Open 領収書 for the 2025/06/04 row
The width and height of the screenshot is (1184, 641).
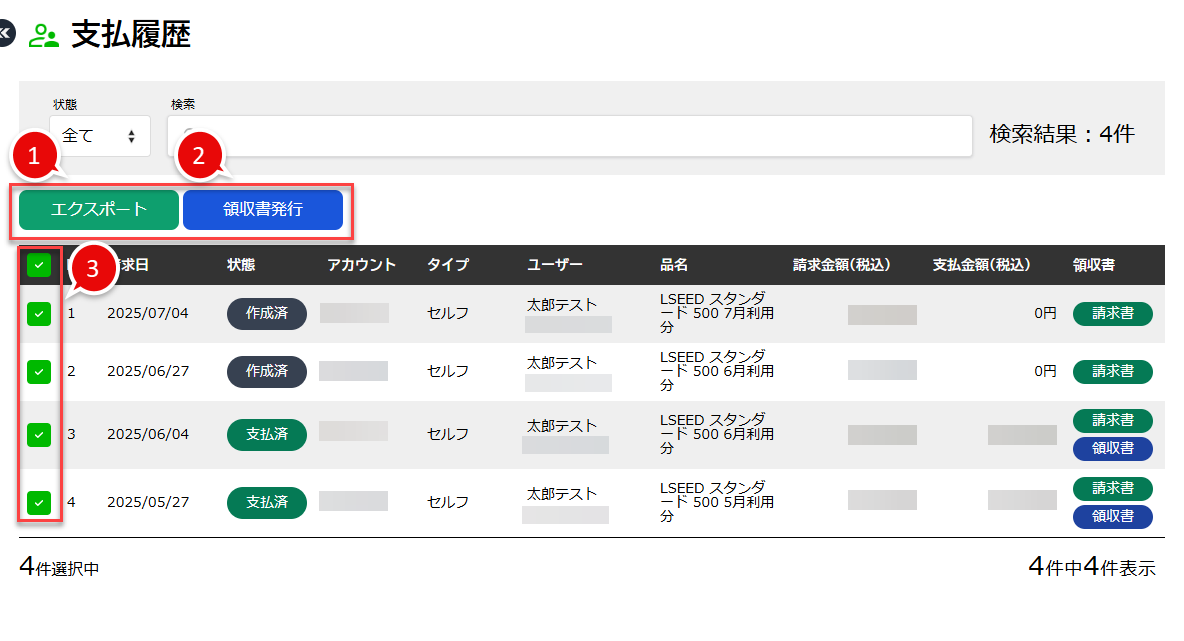click(x=1112, y=449)
